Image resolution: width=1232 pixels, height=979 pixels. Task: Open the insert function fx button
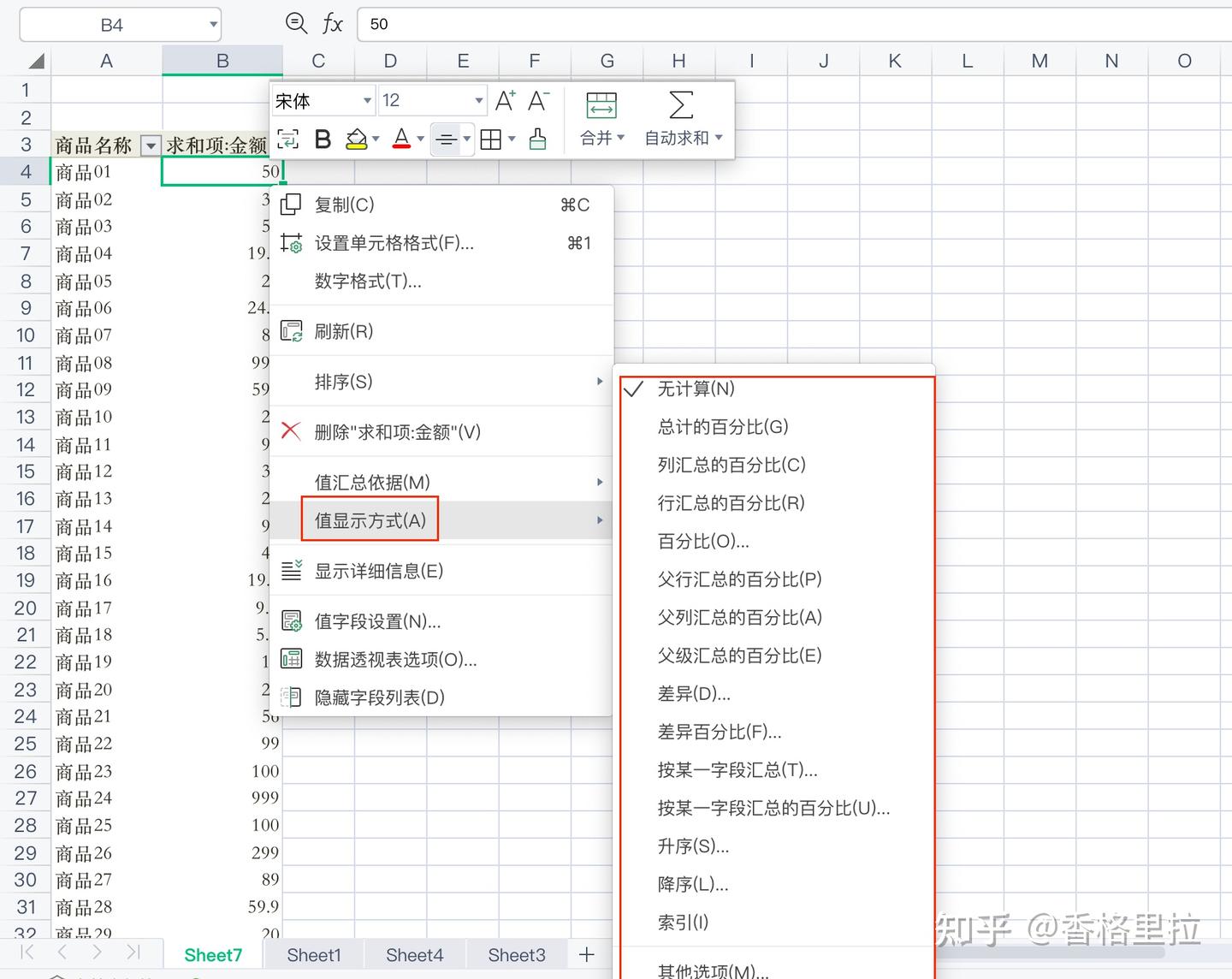332,24
